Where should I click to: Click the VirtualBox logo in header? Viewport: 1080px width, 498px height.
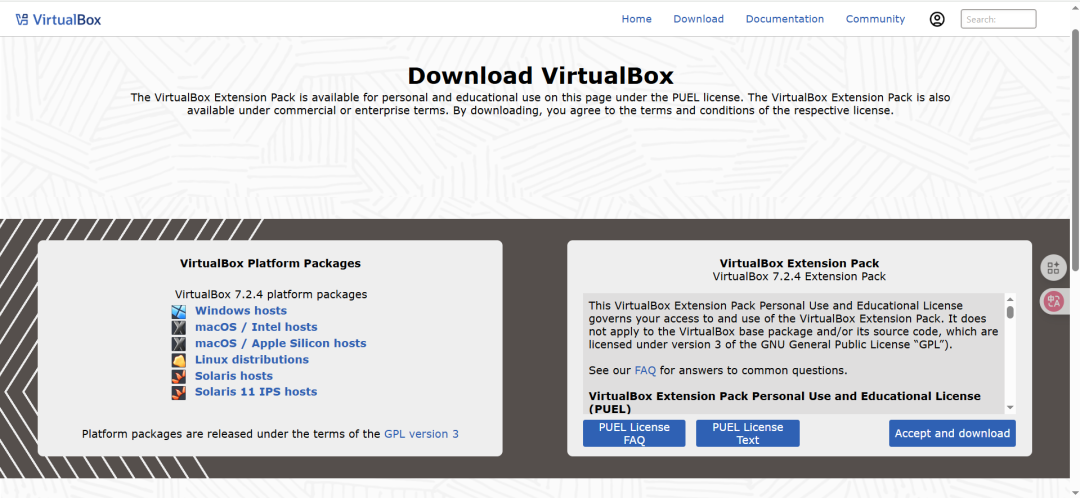tap(58, 19)
